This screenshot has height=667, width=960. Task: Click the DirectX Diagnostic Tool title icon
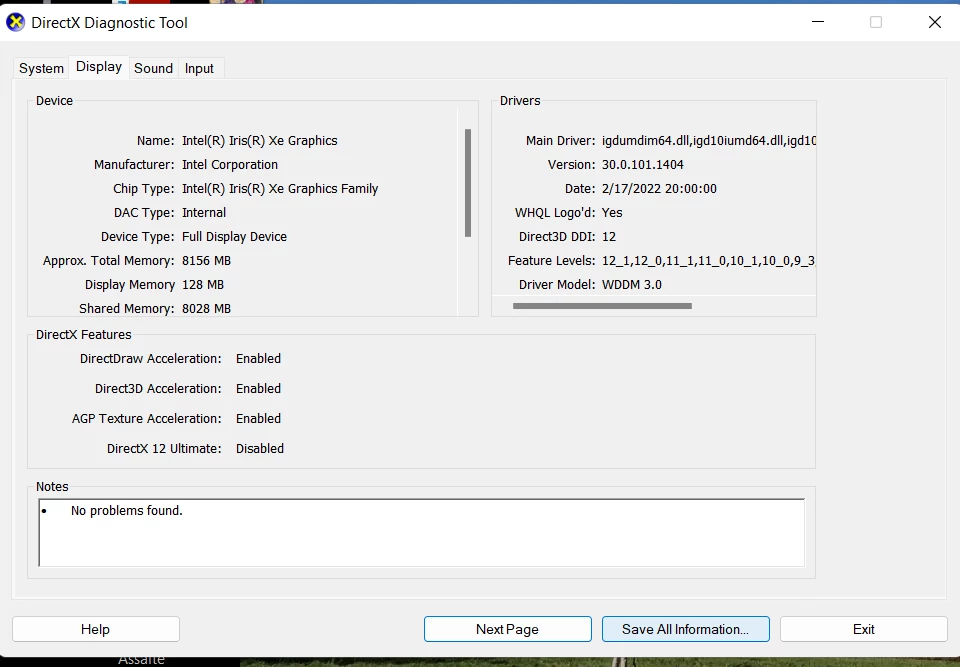point(15,23)
